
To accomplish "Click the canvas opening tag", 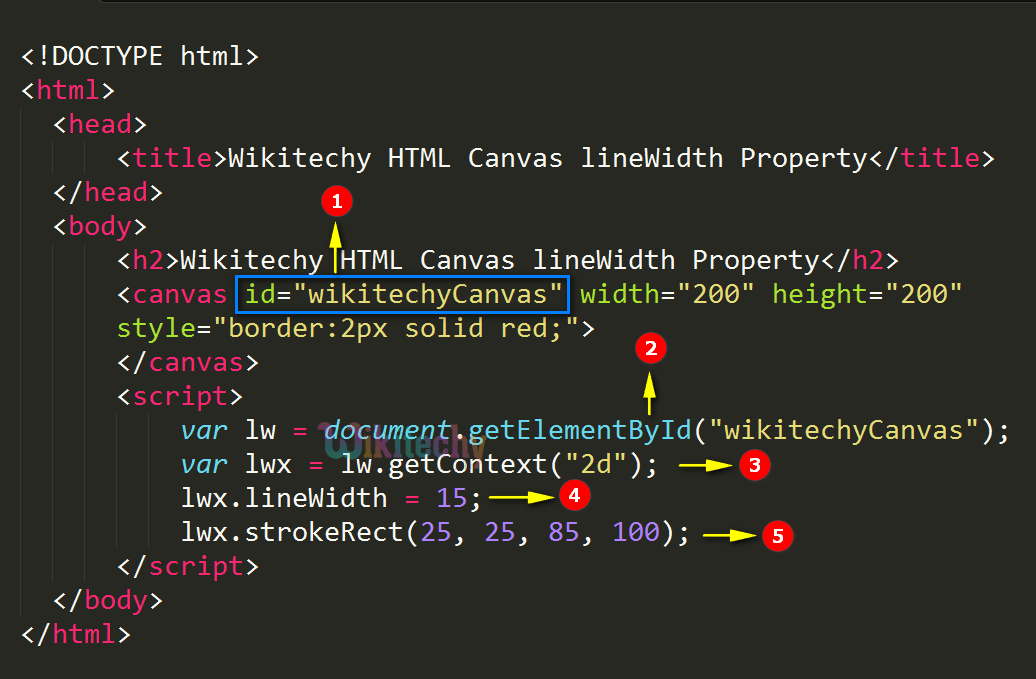I will [x=171, y=294].
